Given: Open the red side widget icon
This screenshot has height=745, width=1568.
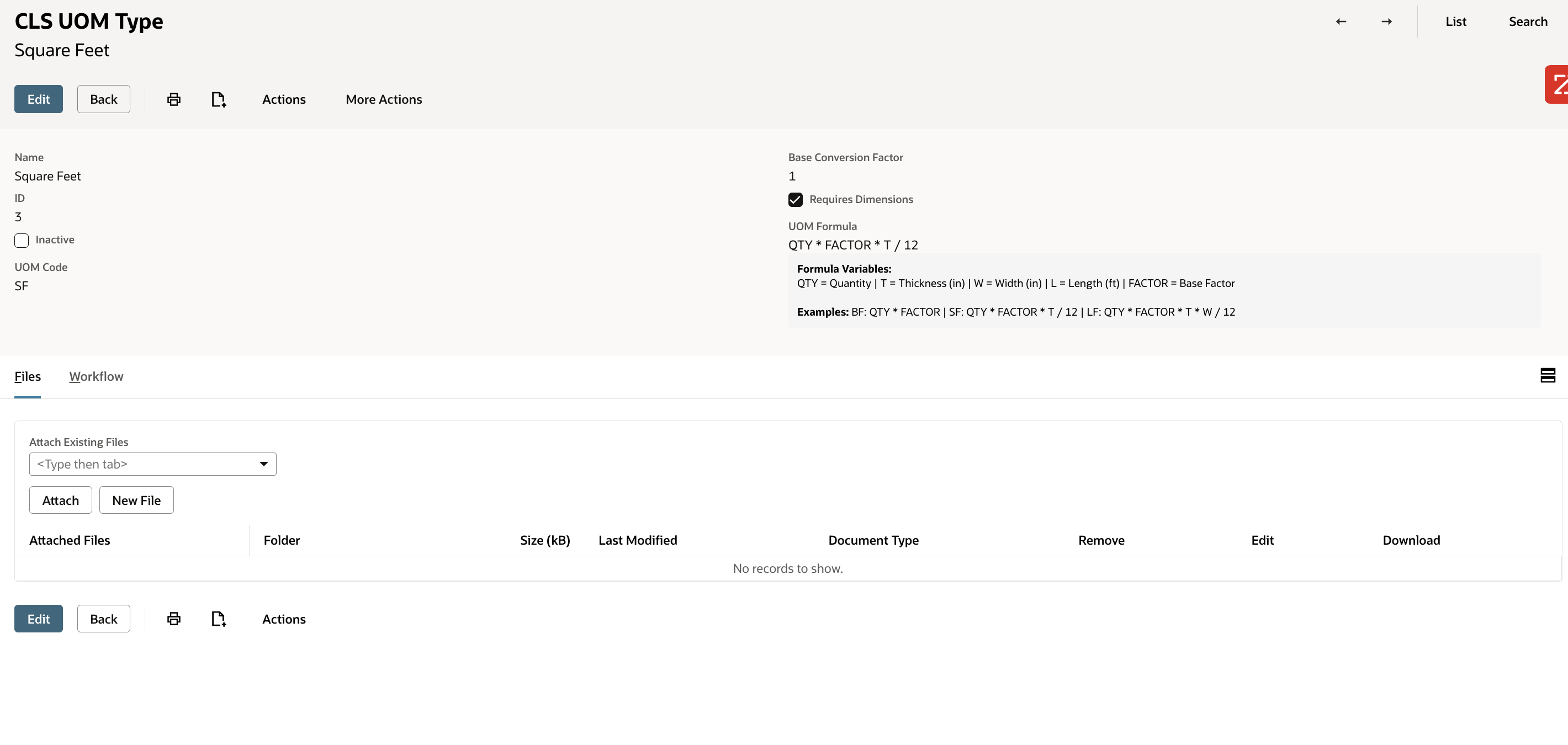Looking at the screenshot, I should [1557, 84].
